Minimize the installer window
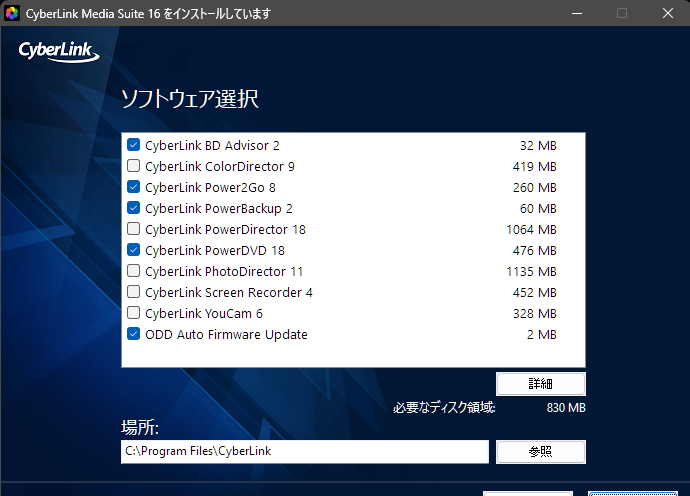 577,13
